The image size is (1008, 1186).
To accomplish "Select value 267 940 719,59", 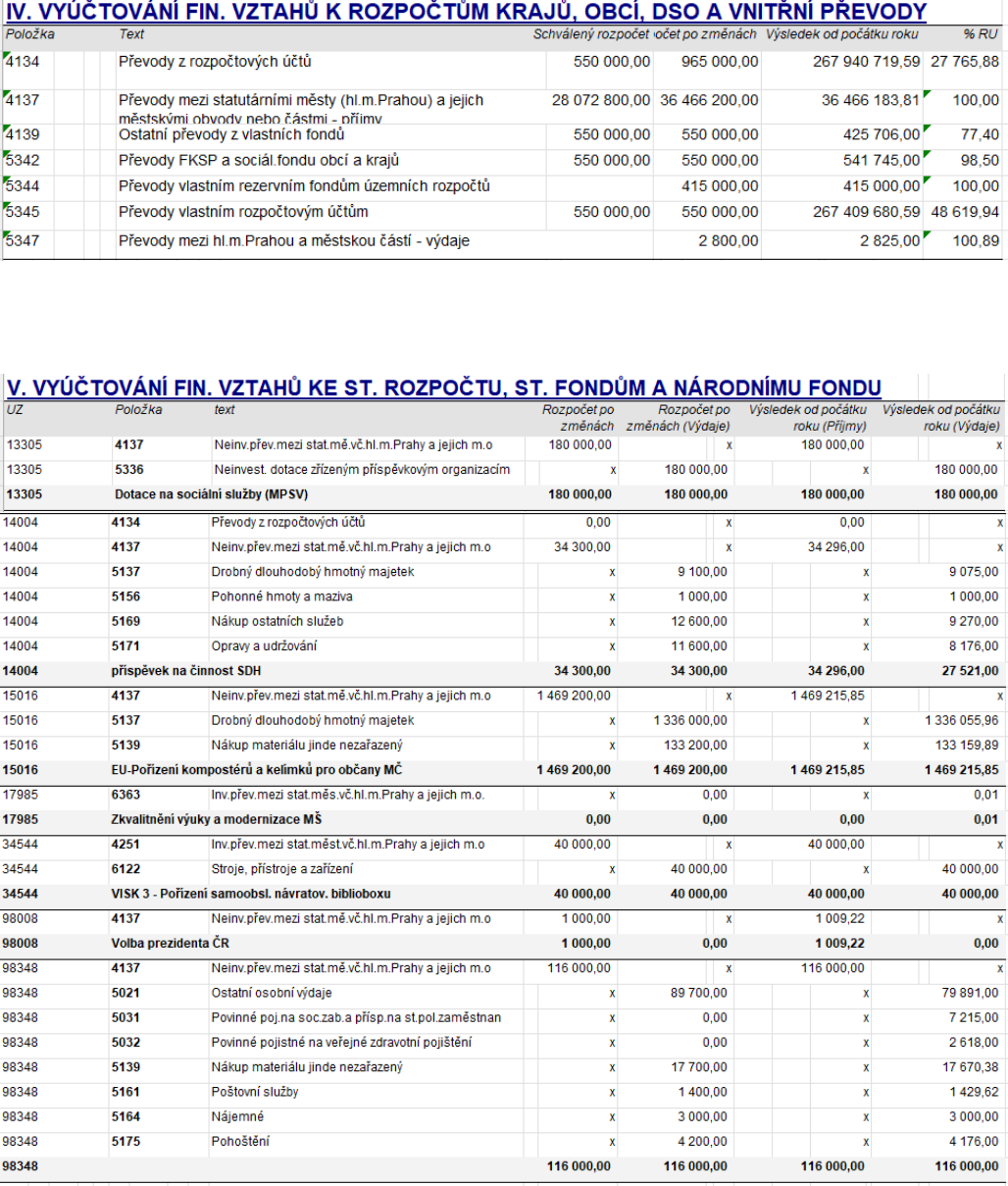I will 867,62.
